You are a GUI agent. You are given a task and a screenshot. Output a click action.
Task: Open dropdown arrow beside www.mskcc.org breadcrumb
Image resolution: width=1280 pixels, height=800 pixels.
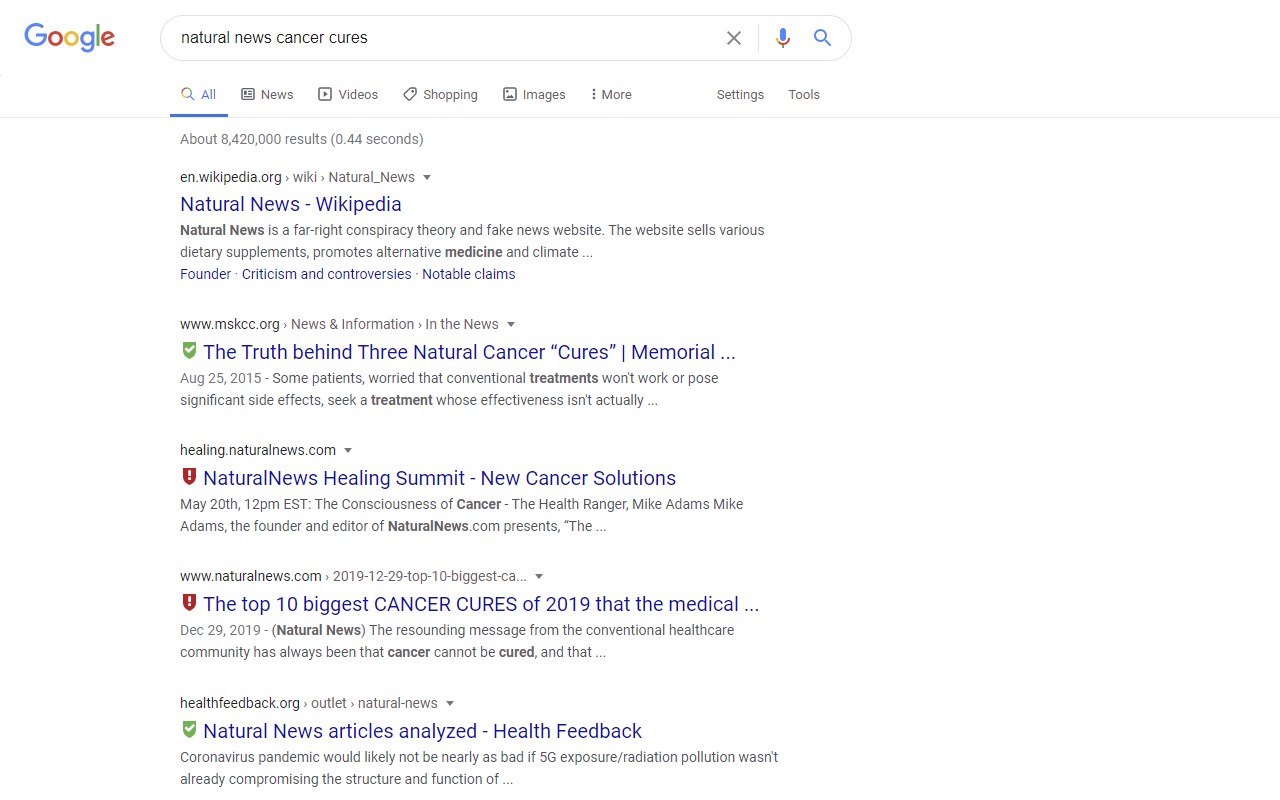click(511, 324)
